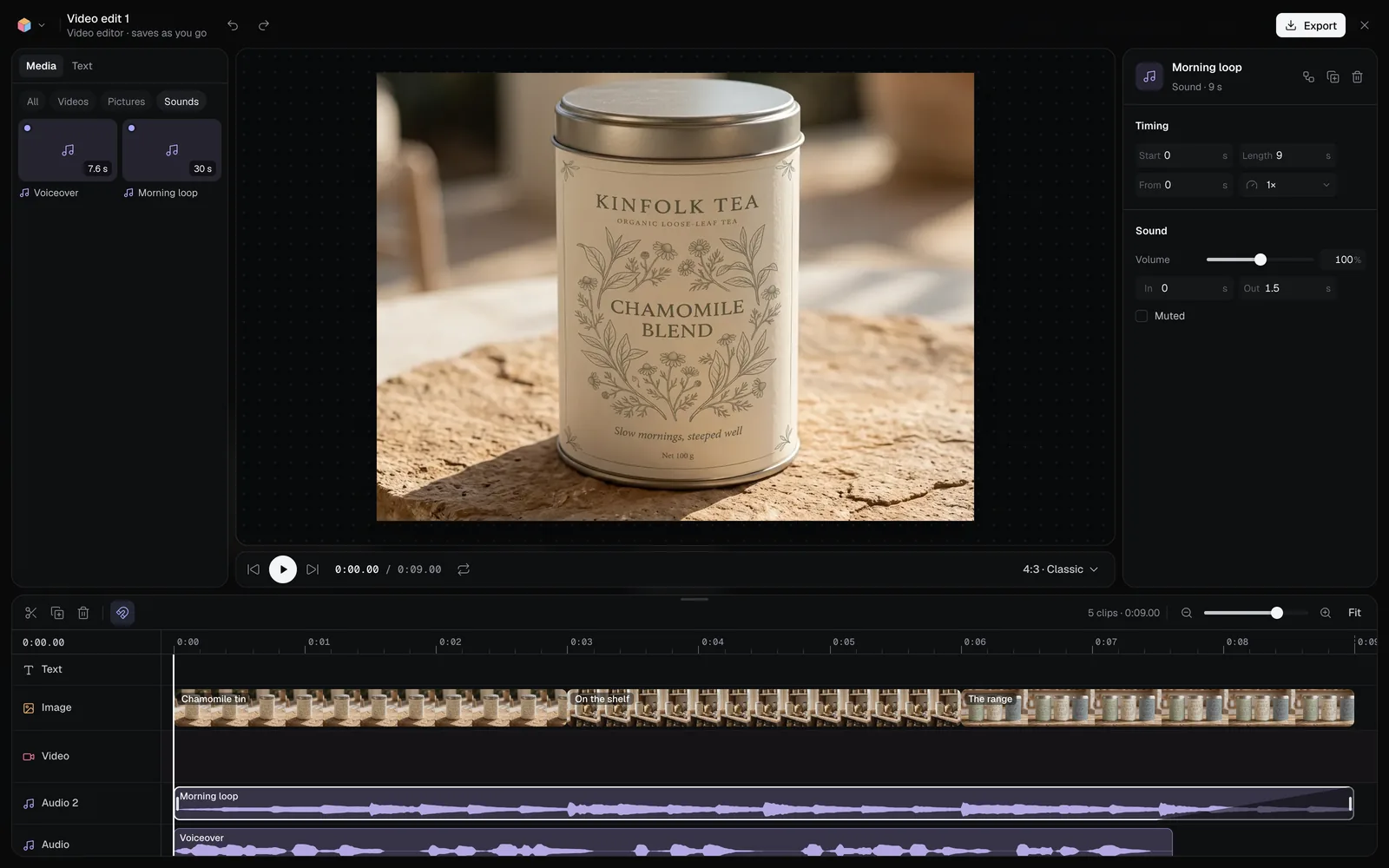Toggle loop playback

(x=464, y=569)
